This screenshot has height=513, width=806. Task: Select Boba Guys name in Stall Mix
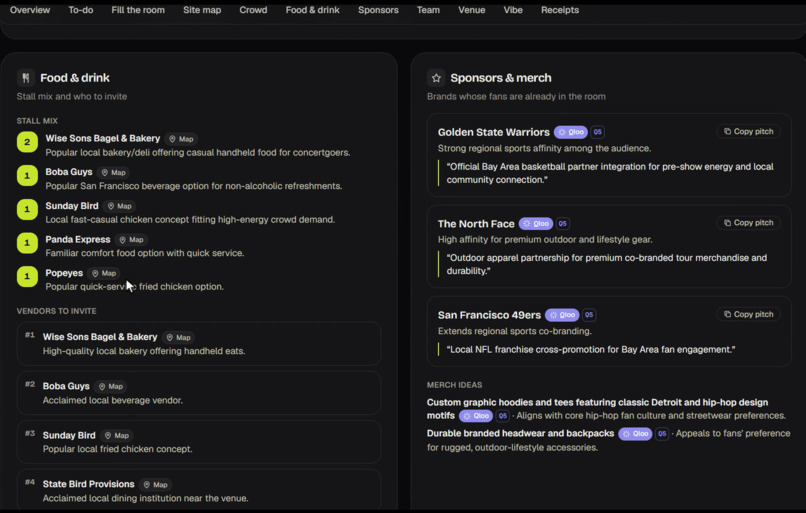pos(69,172)
